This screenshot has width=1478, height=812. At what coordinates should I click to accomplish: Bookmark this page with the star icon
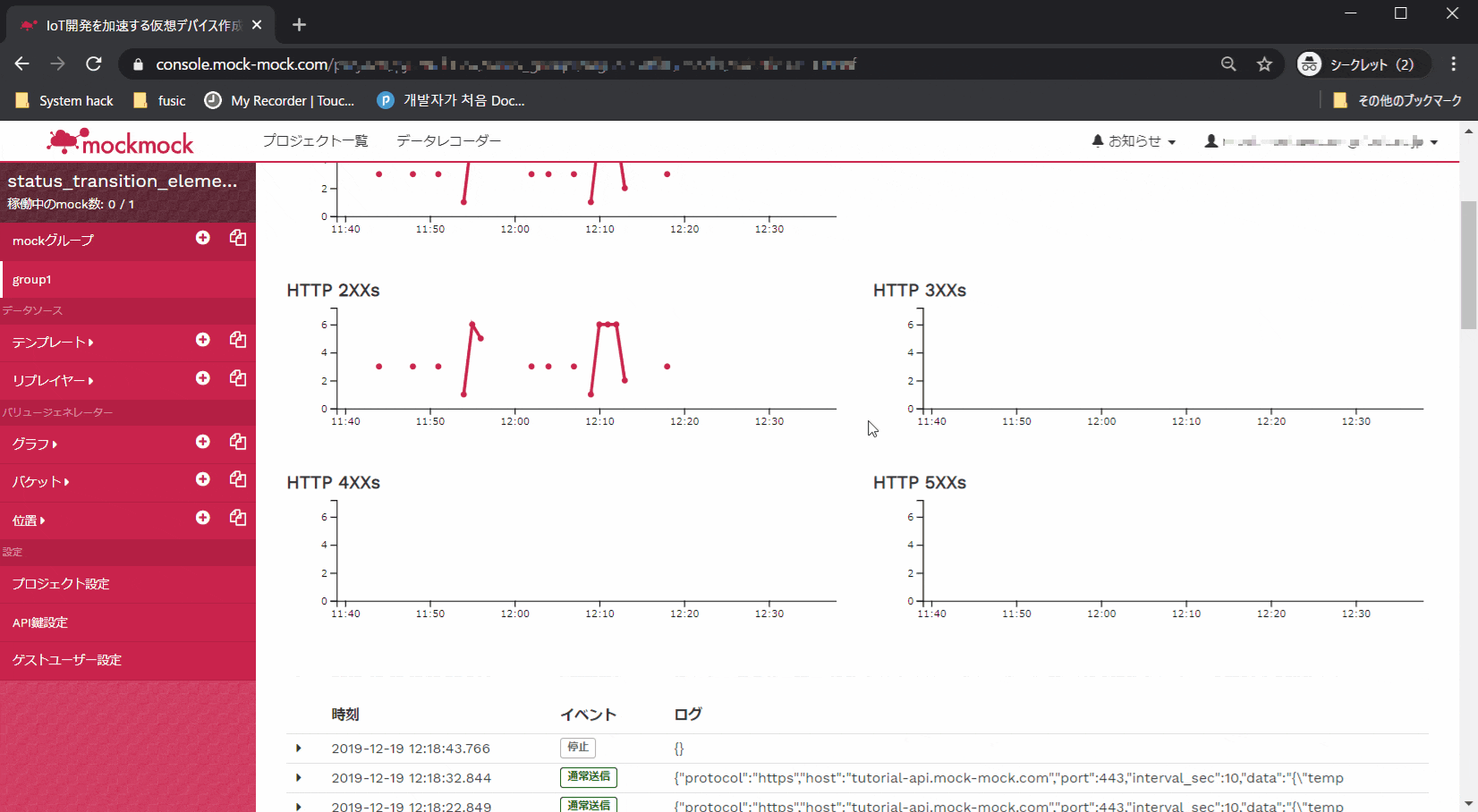1264,64
